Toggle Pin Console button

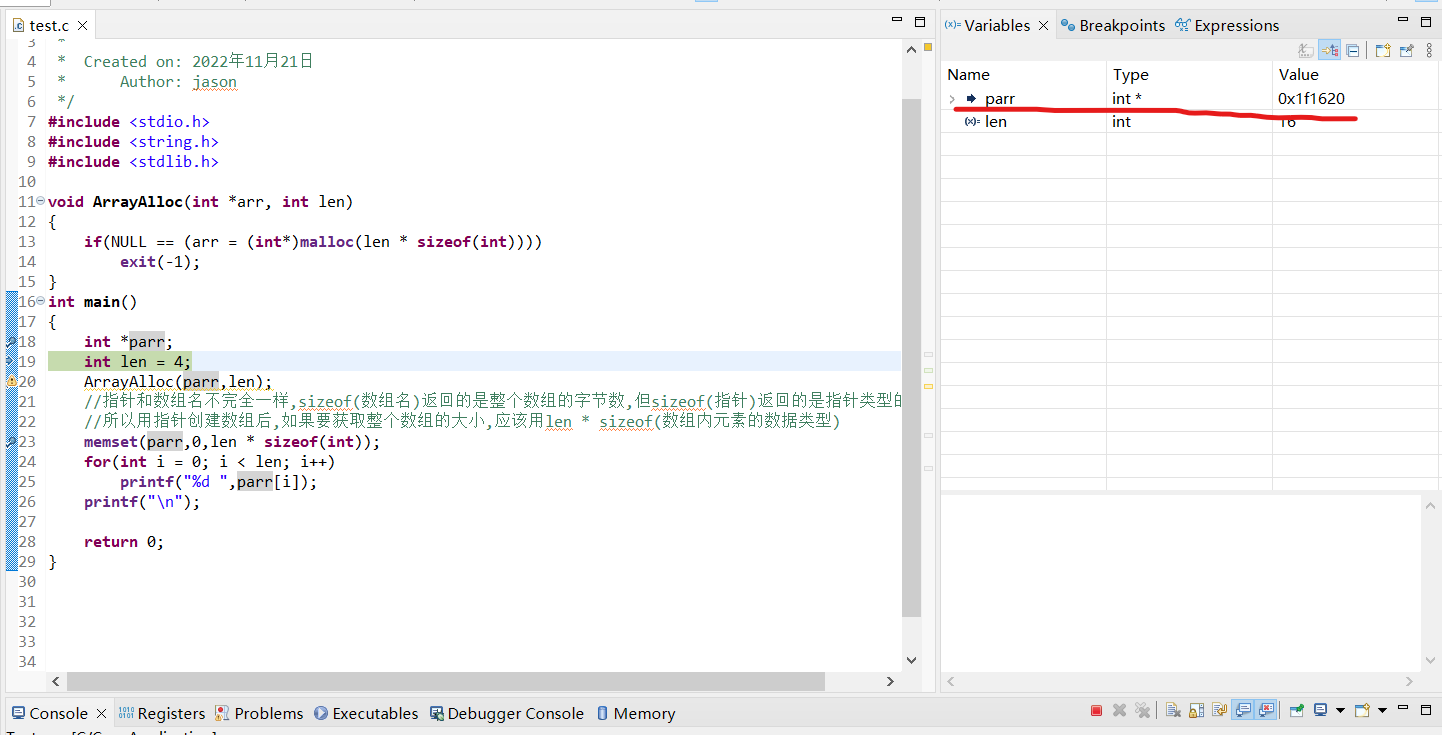(1295, 710)
